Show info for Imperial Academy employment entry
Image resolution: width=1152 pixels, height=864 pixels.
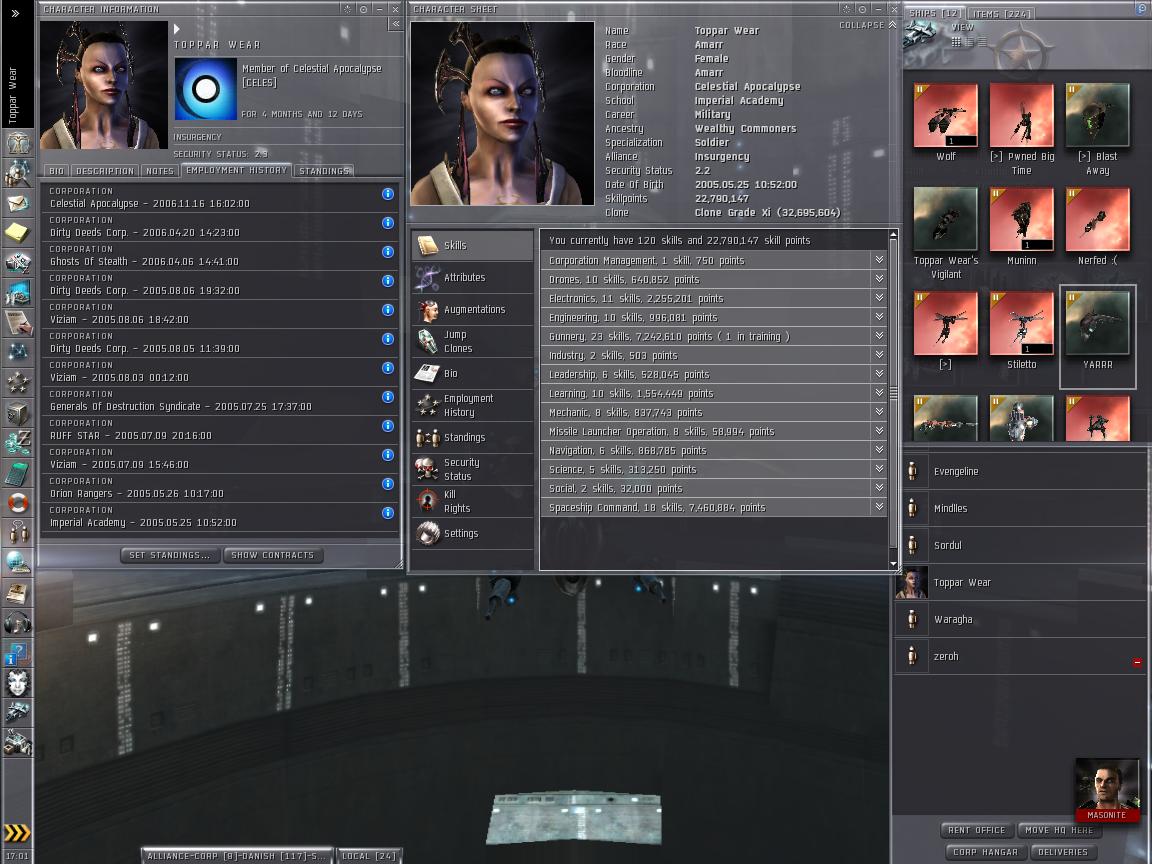(x=388, y=513)
